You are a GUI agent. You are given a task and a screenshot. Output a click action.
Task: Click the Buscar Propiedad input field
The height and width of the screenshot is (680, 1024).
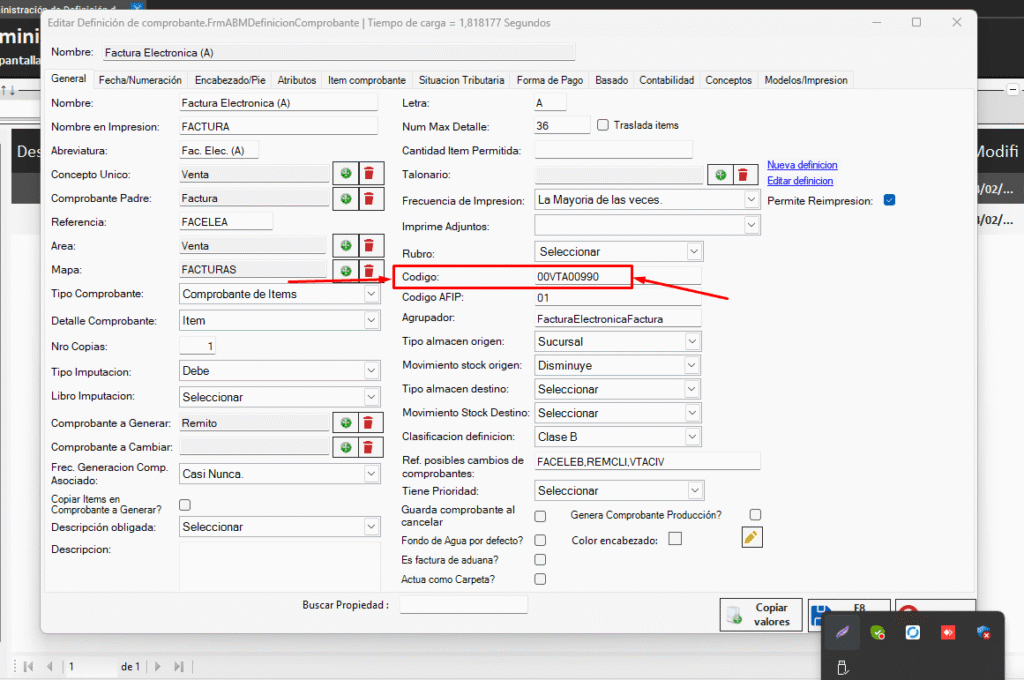pos(462,605)
